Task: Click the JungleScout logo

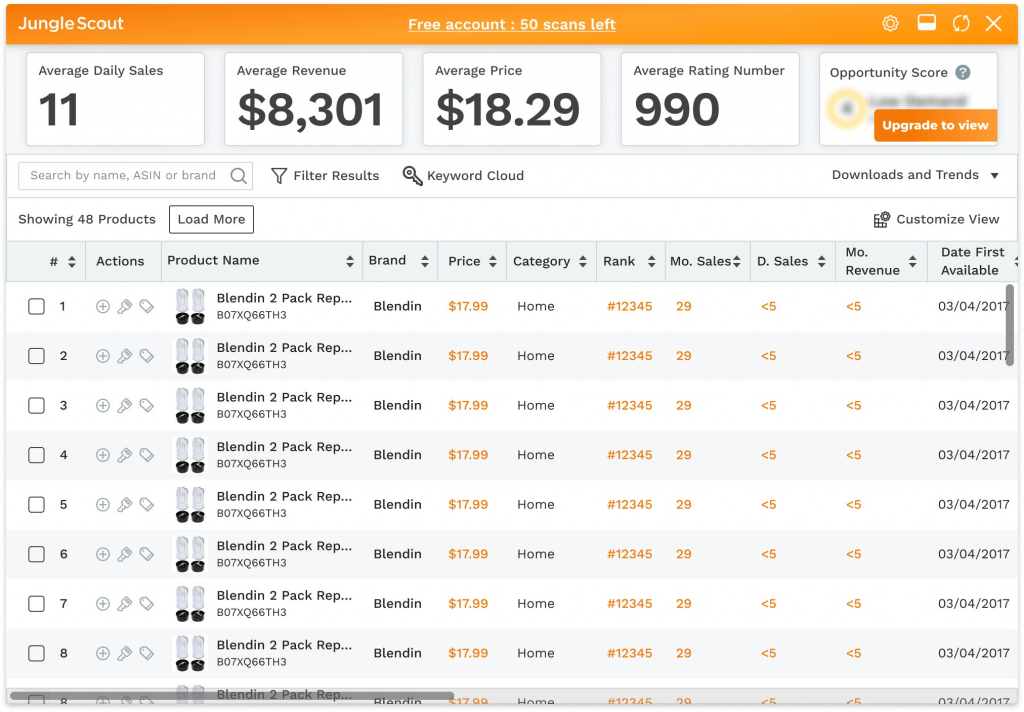Action: point(71,24)
